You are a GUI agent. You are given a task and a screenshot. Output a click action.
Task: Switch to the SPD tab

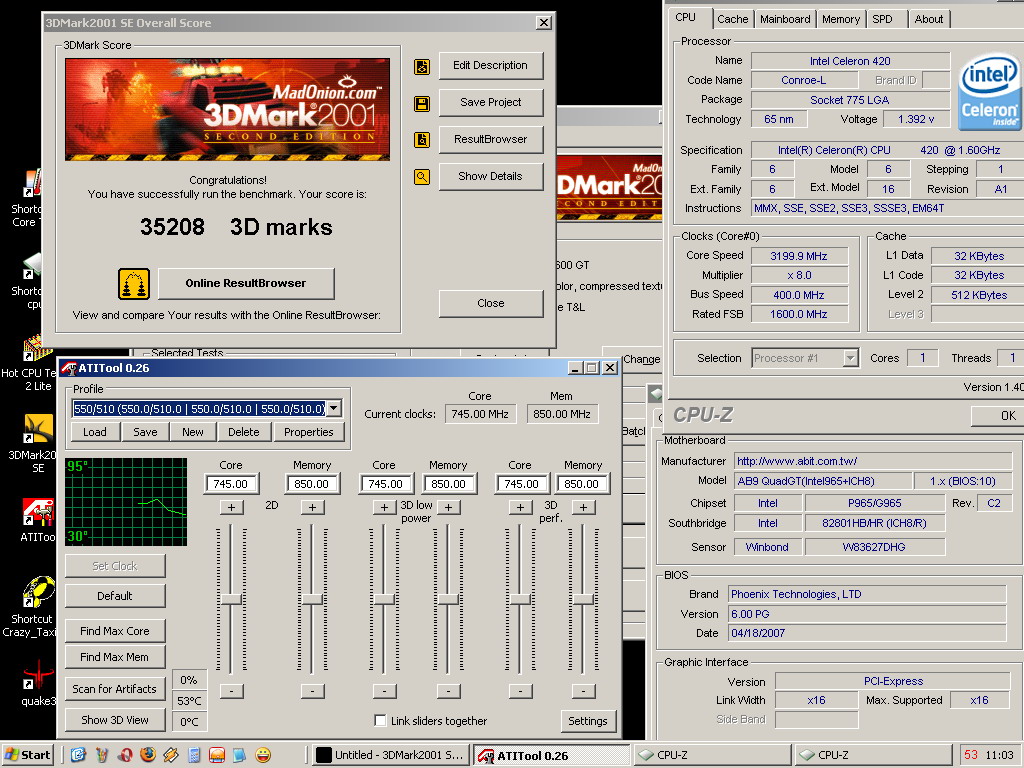pyautogui.click(x=882, y=19)
